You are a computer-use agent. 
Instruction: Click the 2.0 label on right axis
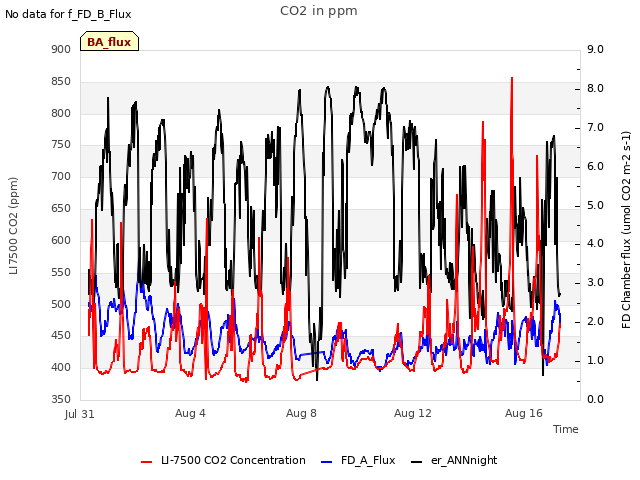pos(596,322)
